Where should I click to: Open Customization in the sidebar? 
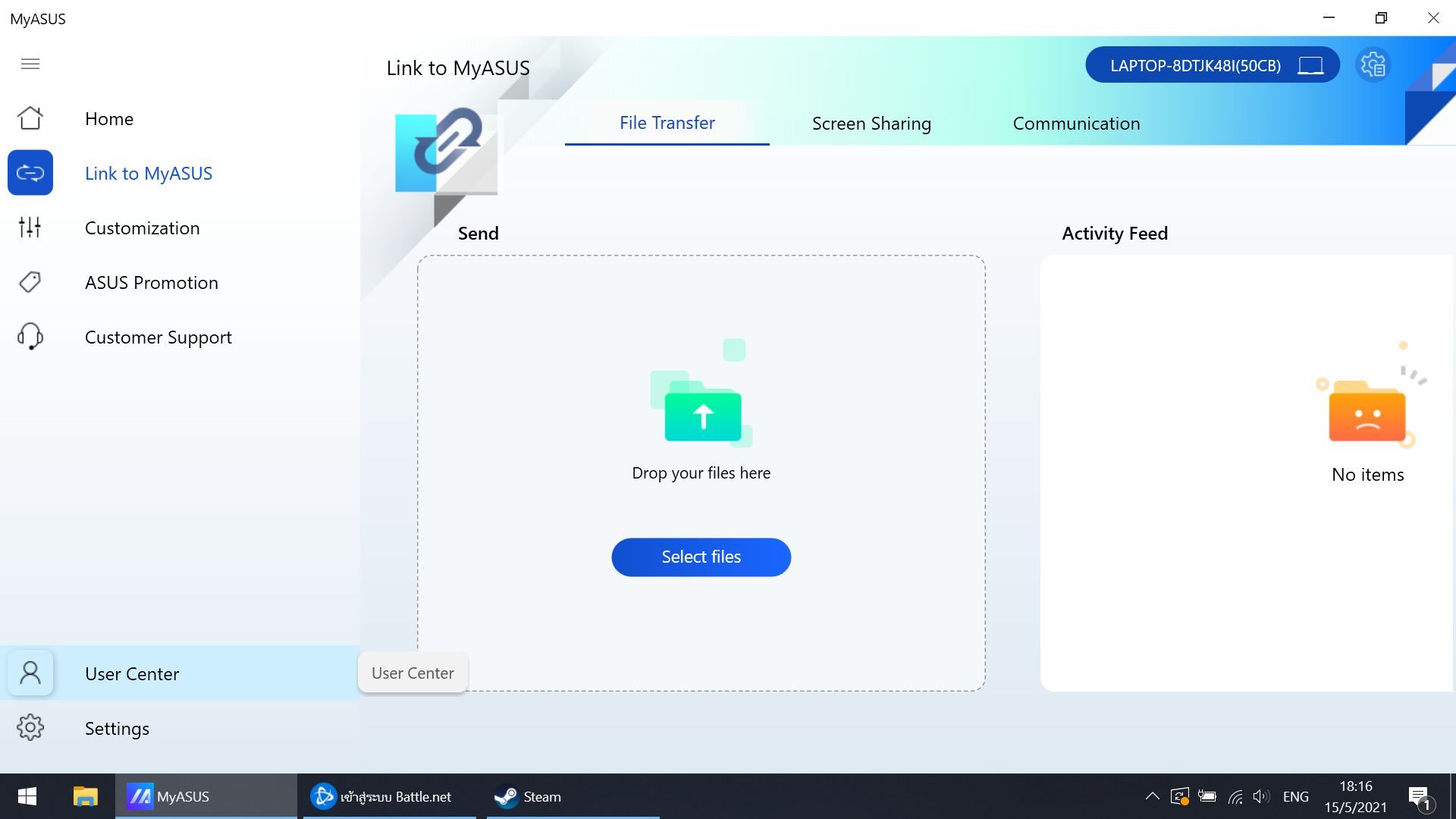[143, 228]
